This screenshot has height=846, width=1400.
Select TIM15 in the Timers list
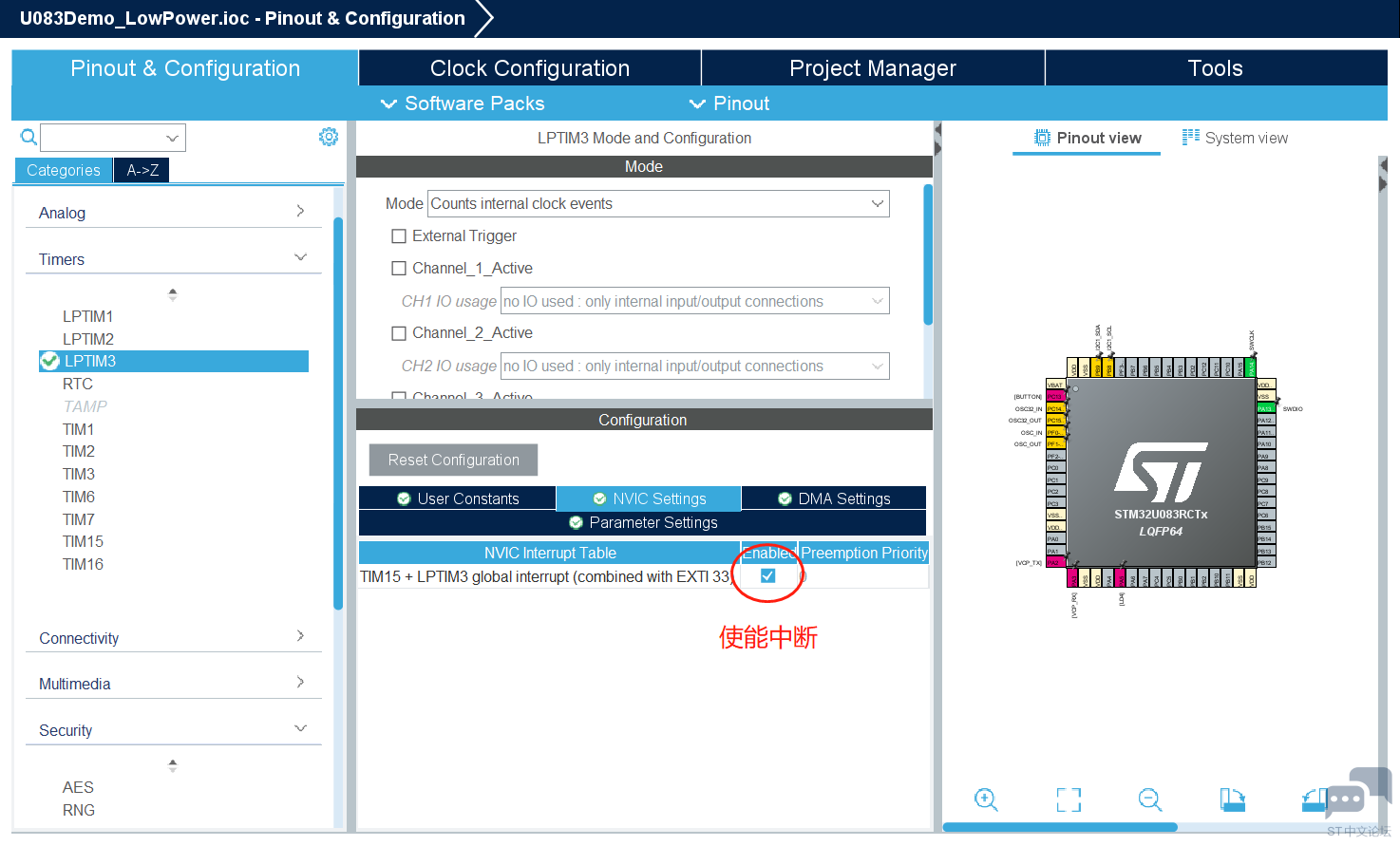[84, 541]
